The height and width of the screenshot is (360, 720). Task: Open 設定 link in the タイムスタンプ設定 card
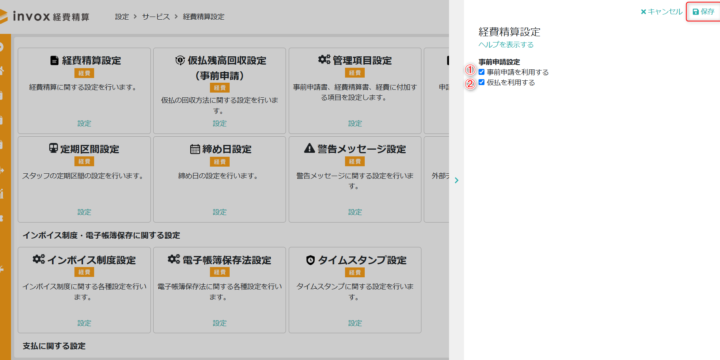(x=355, y=323)
